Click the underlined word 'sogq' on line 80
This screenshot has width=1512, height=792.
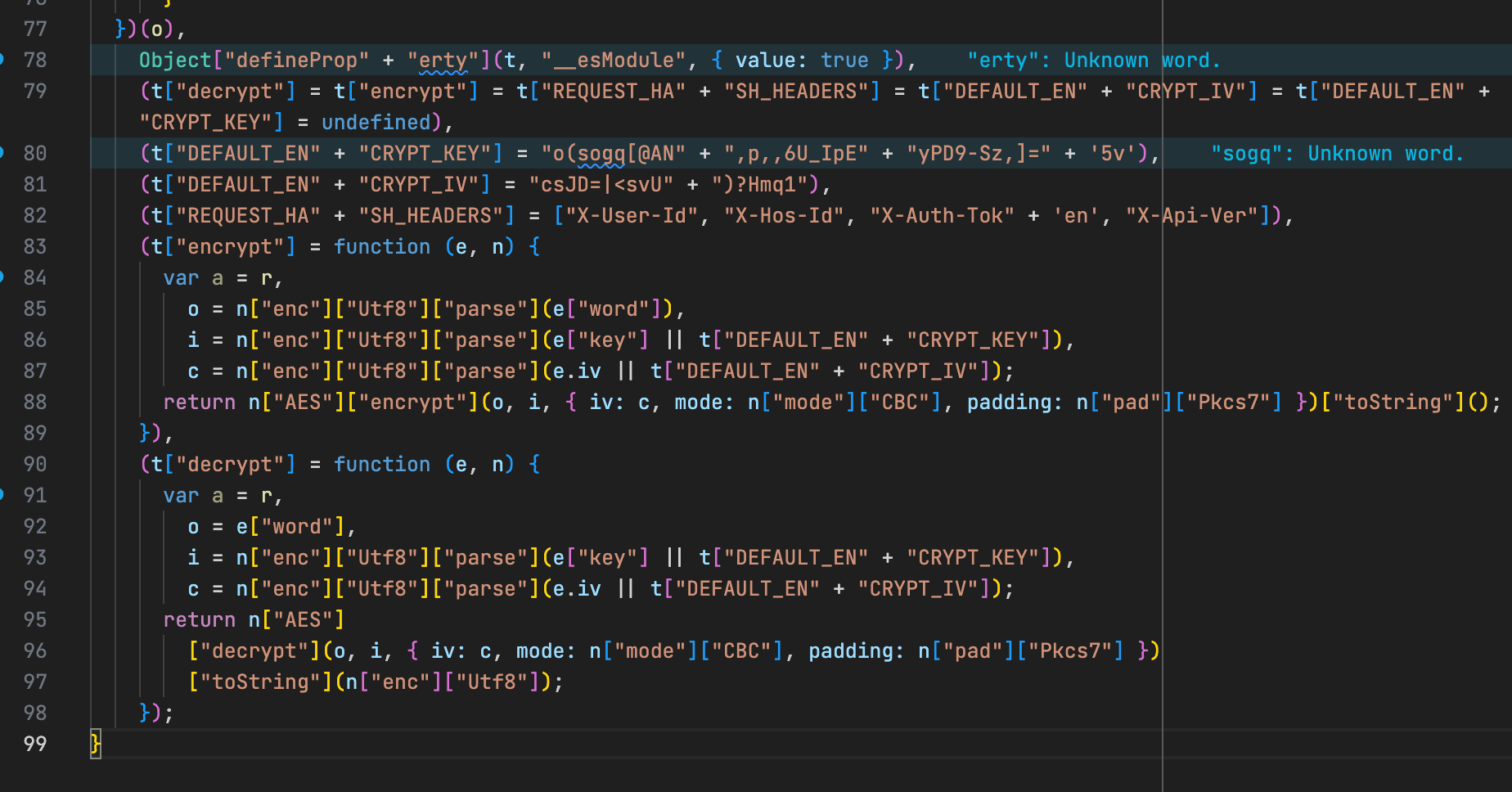pyautogui.click(x=603, y=153)
